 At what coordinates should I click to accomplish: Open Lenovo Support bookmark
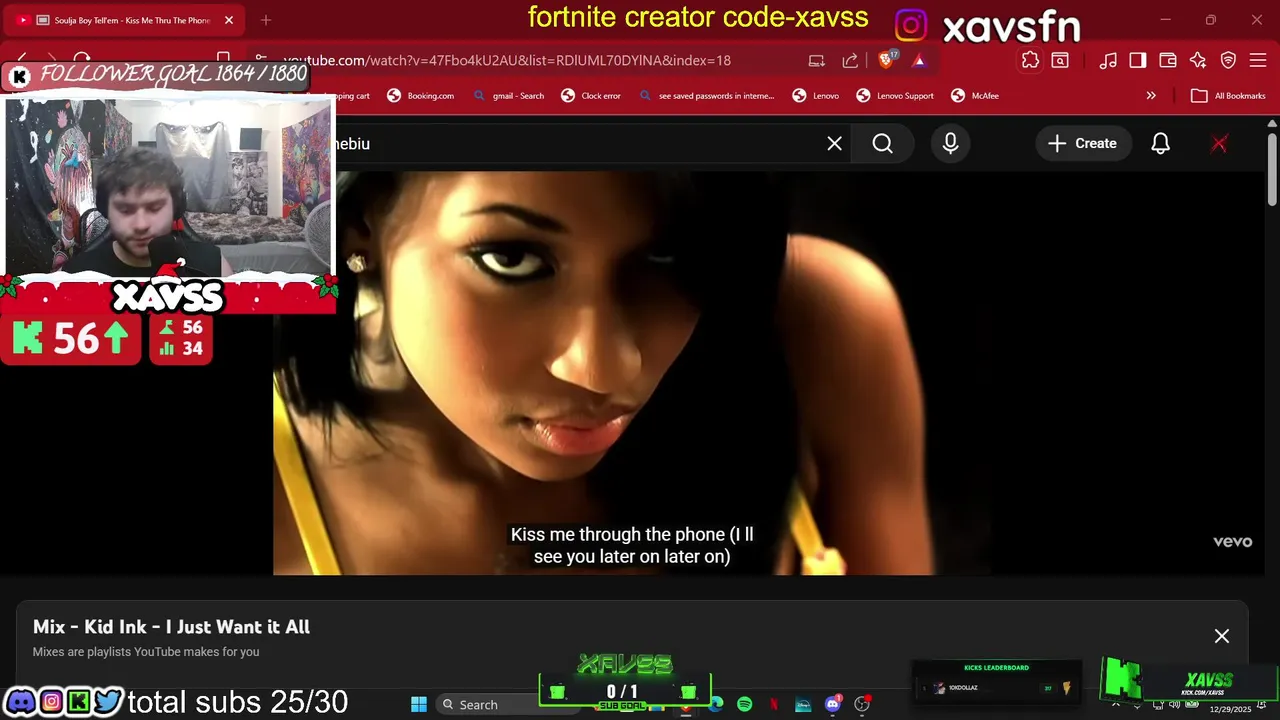coord(895,96)
